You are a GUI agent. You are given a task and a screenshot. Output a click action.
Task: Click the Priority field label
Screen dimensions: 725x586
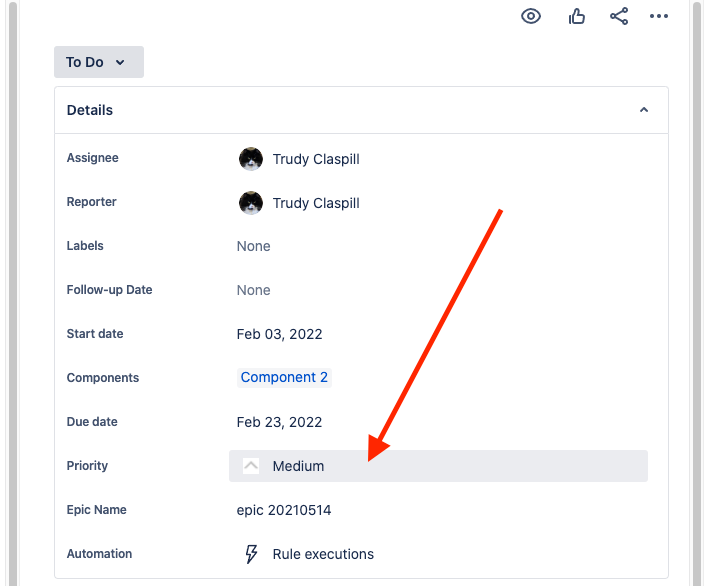pos(87,465)
